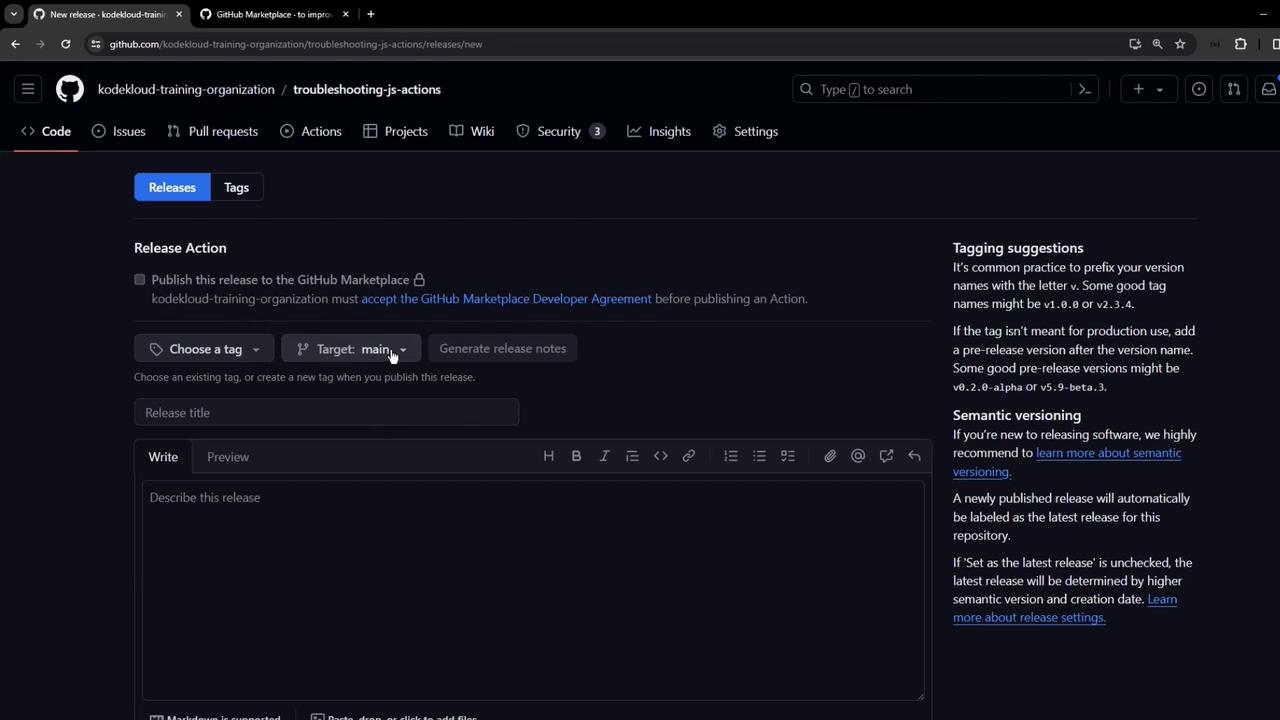Expand the Create new dropdown arrow
Viewport: 1280px width, 720px height.
(x=1160, y=89)
